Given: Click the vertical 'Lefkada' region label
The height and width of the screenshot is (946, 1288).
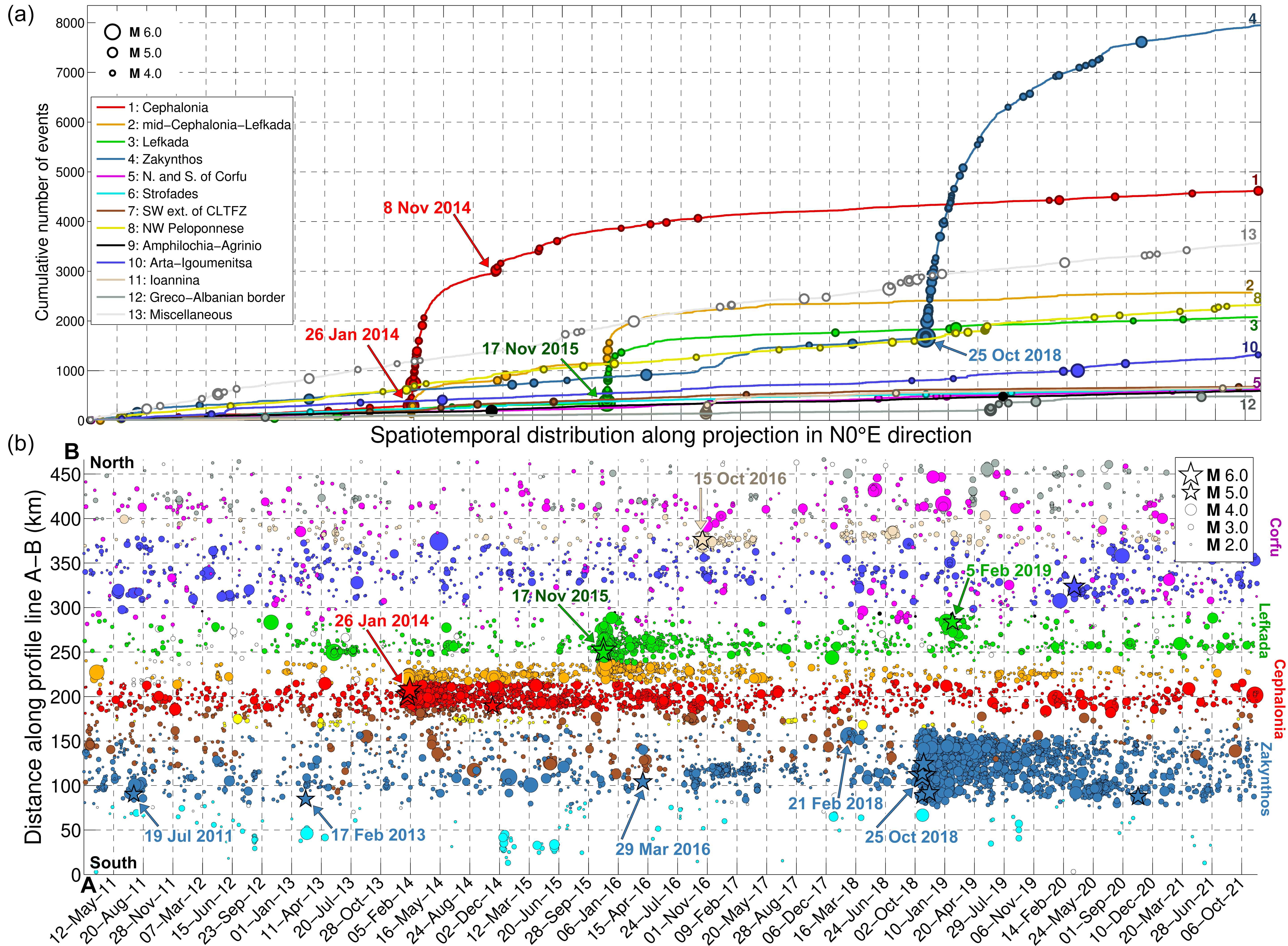Looking at the screenshot, I should pyautogui.click(x=1264, y=630).
